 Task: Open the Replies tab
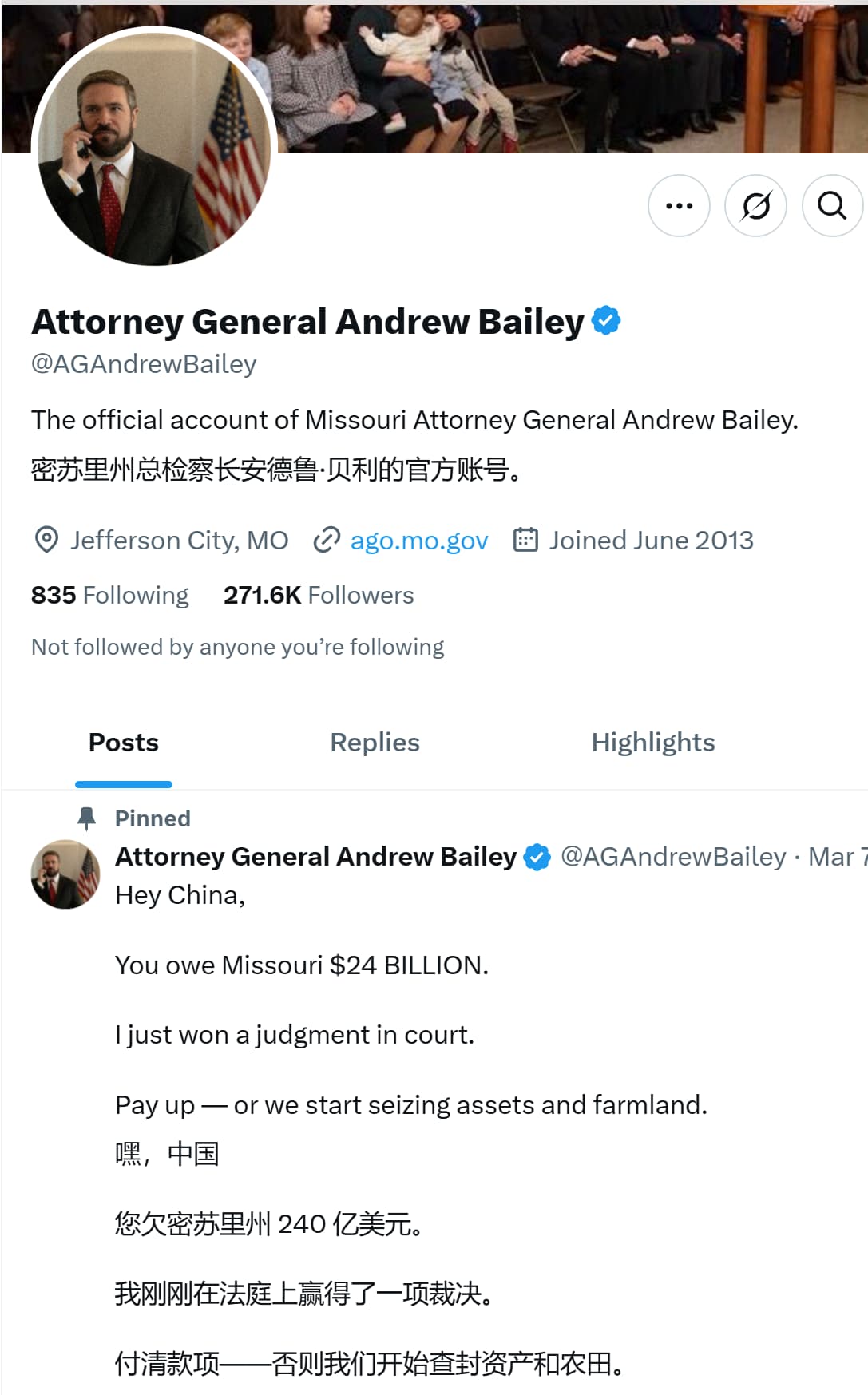(x=375, y=743)
